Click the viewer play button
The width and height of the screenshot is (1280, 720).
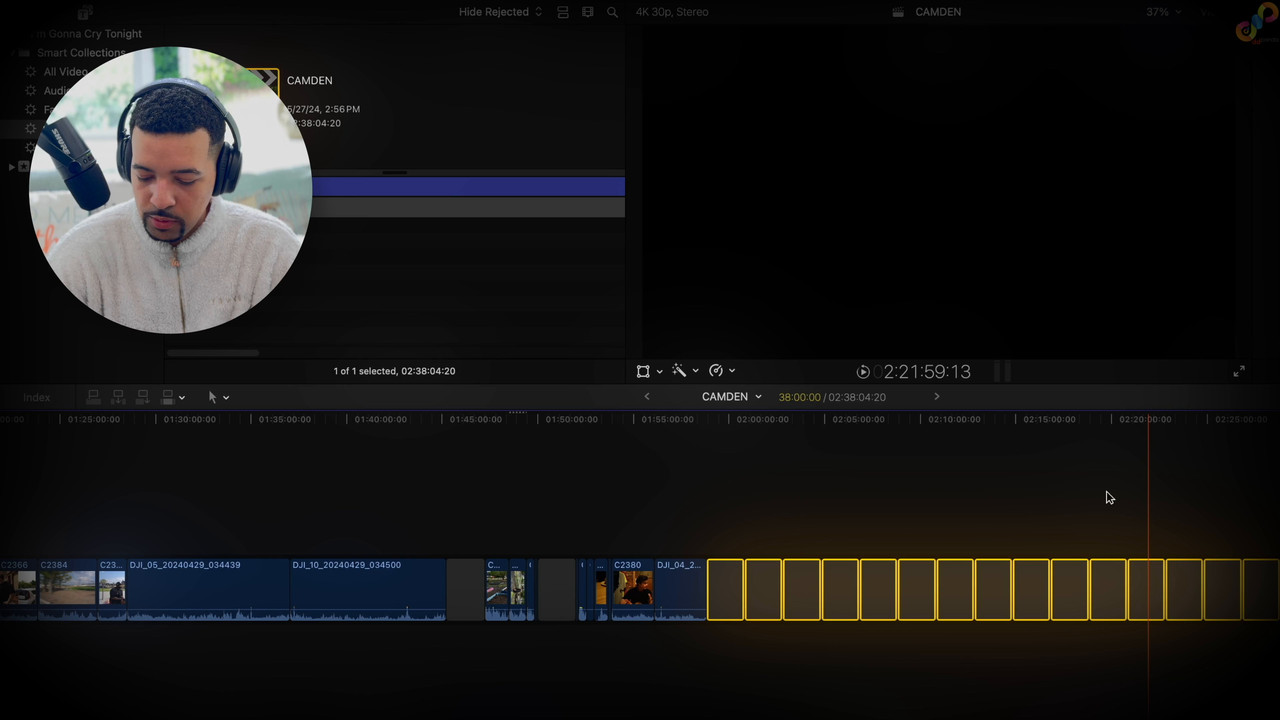tap(863, 372)
